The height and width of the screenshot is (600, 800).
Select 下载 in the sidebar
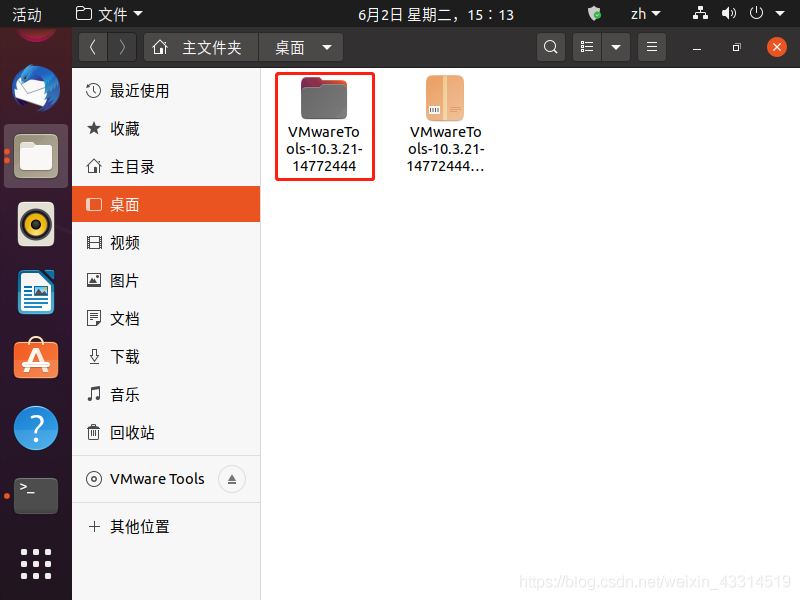[125, 357]
